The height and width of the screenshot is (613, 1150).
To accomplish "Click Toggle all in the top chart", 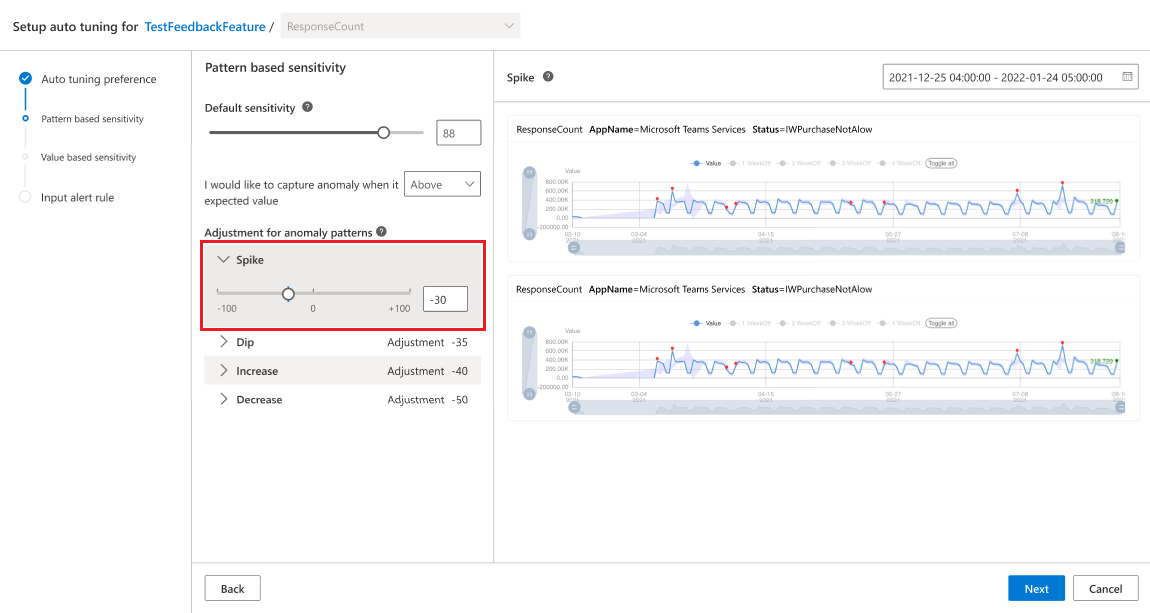I will click(x=941, y=164).
